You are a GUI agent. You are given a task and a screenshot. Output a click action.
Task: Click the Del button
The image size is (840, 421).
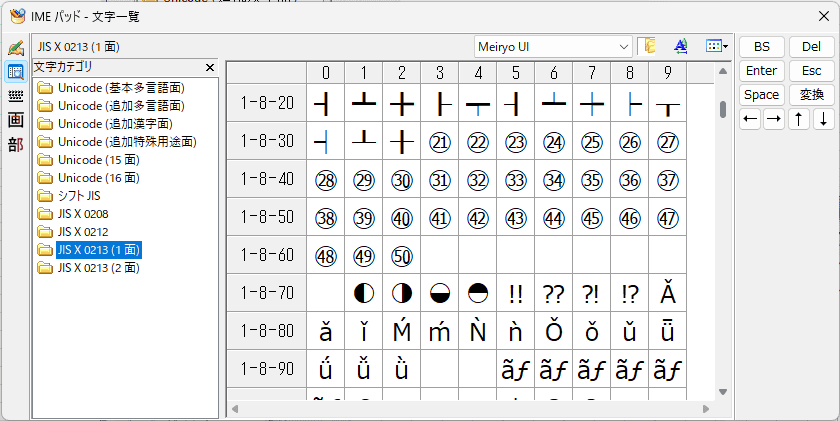[811, 47]
